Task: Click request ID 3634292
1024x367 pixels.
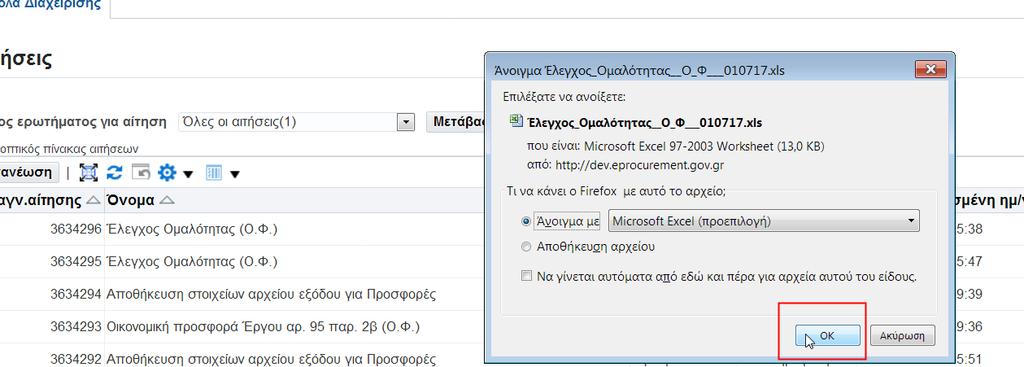Action: tap(76, 359)
